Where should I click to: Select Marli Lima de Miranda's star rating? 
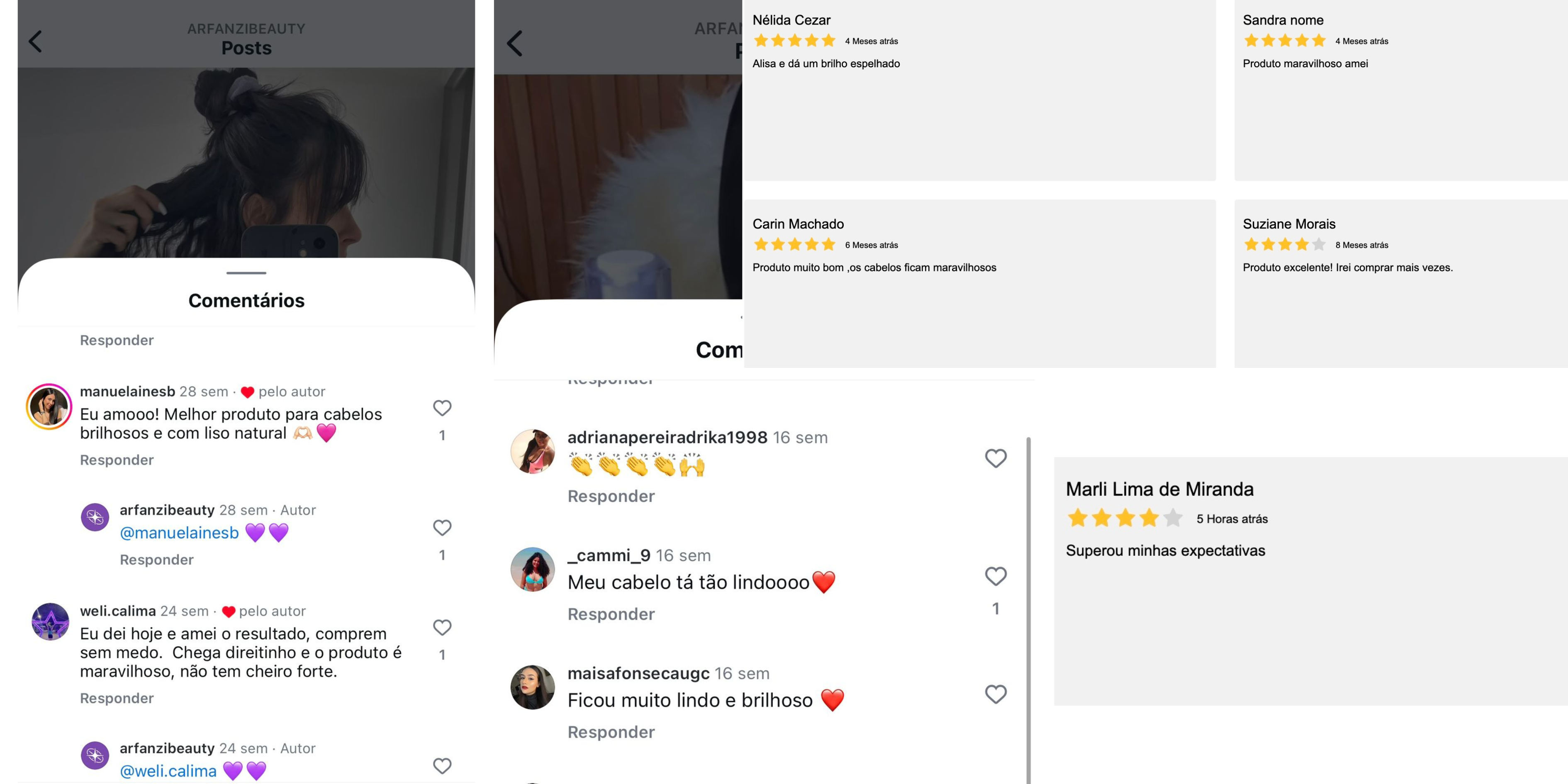(1124, 518)
